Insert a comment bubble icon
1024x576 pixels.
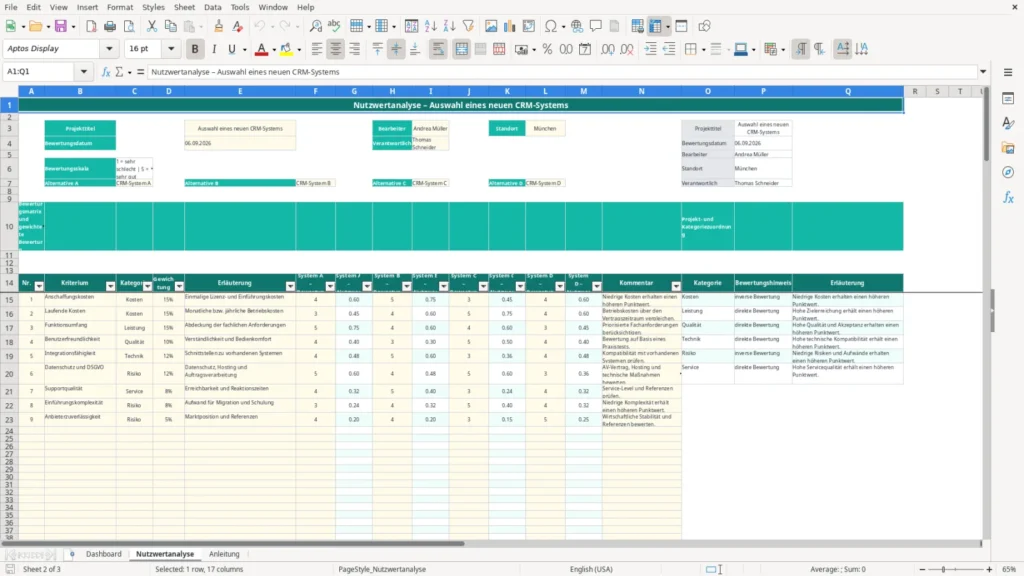point(596,26)
